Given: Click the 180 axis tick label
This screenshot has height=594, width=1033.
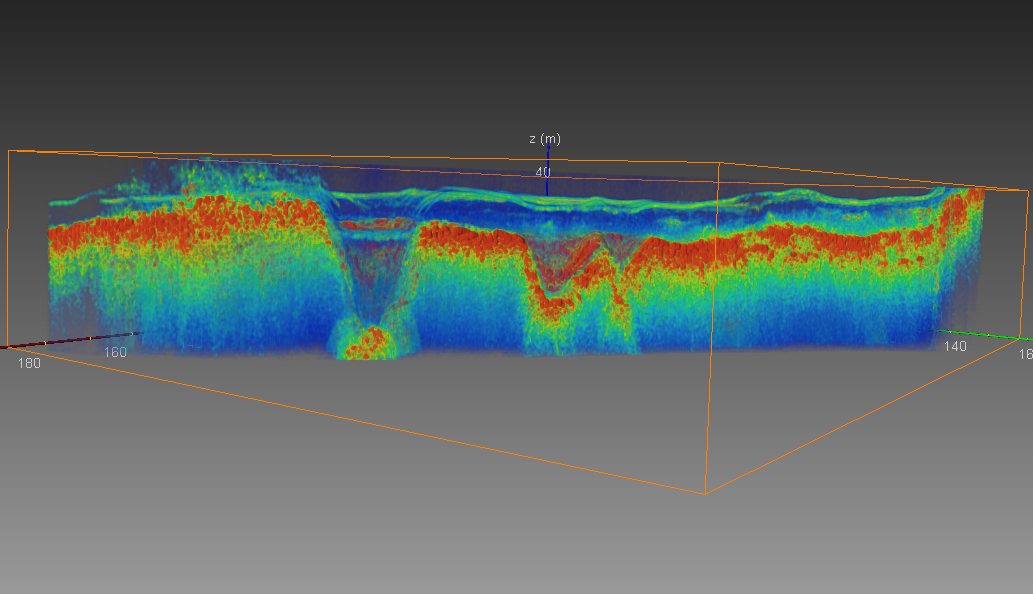Looking at the screenshot, I should (30, 363).
